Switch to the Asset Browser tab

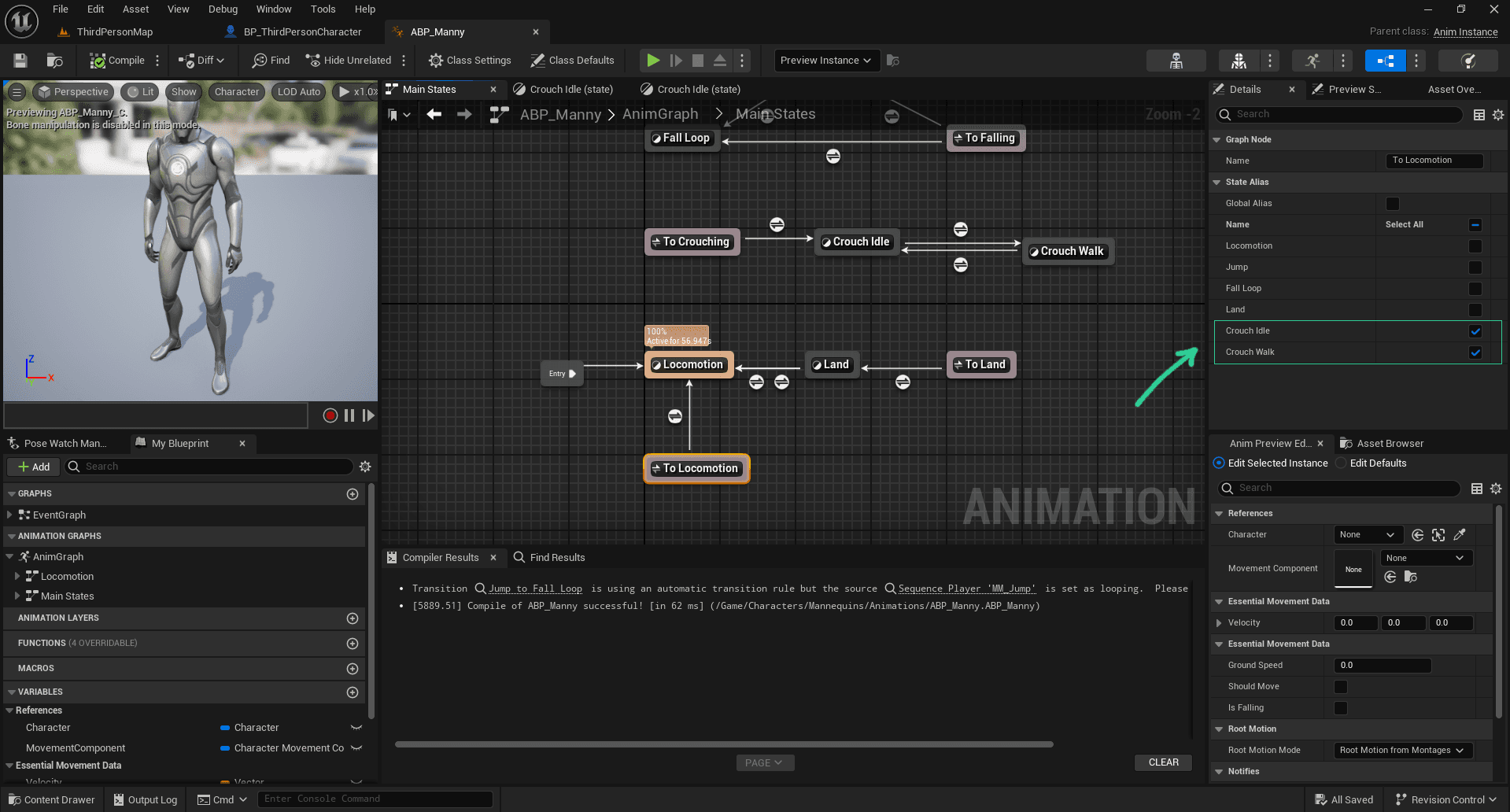(1390, 444)
